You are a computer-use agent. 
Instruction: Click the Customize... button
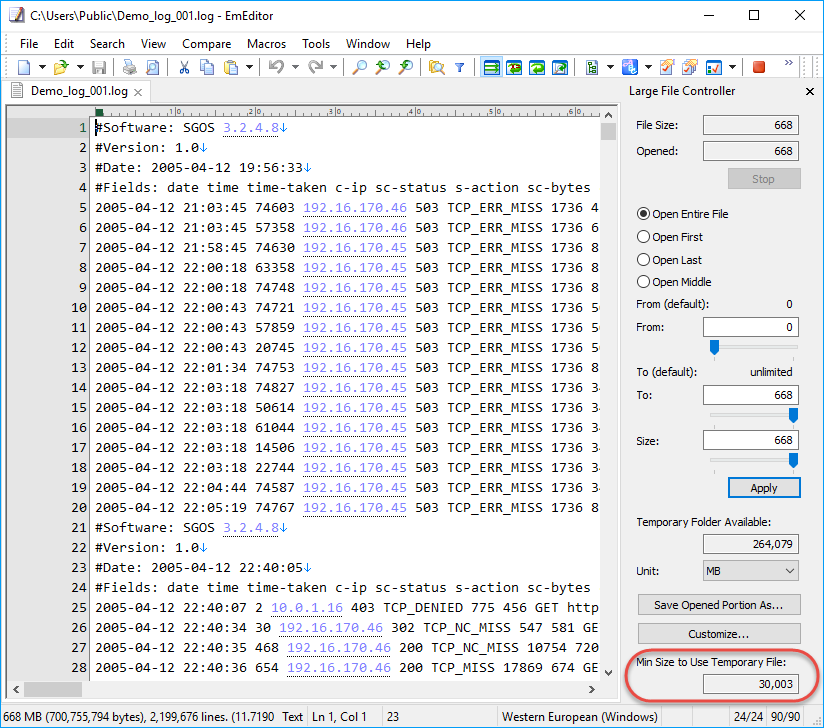click(x=719, y=634)
